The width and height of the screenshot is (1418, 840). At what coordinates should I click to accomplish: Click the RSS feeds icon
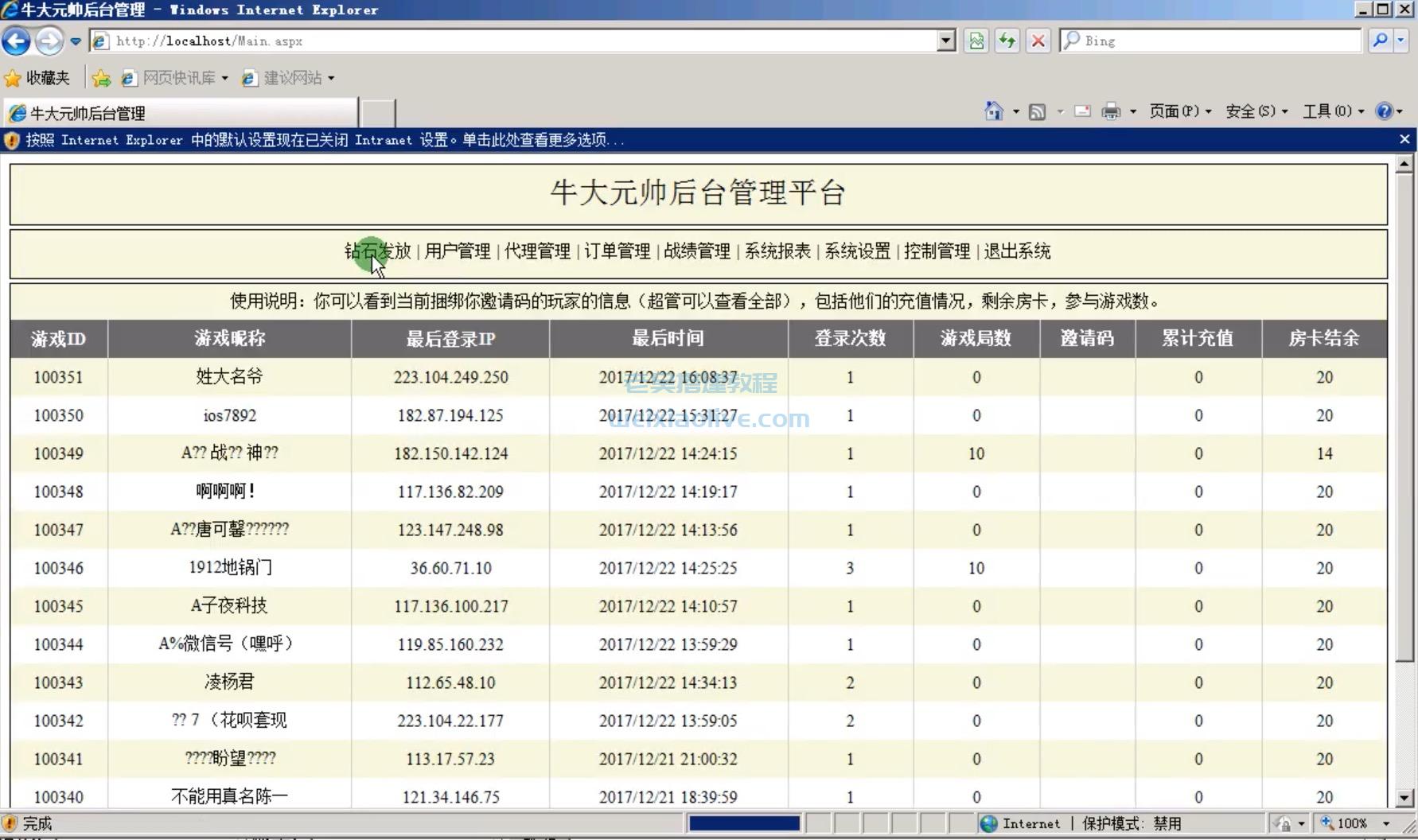pos(1038,111)
